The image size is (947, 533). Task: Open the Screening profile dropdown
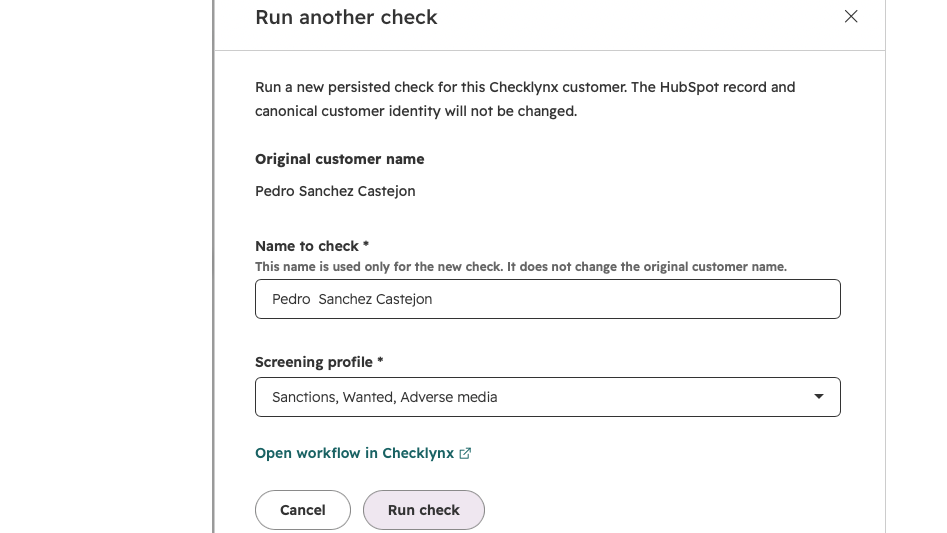[548, 397]
